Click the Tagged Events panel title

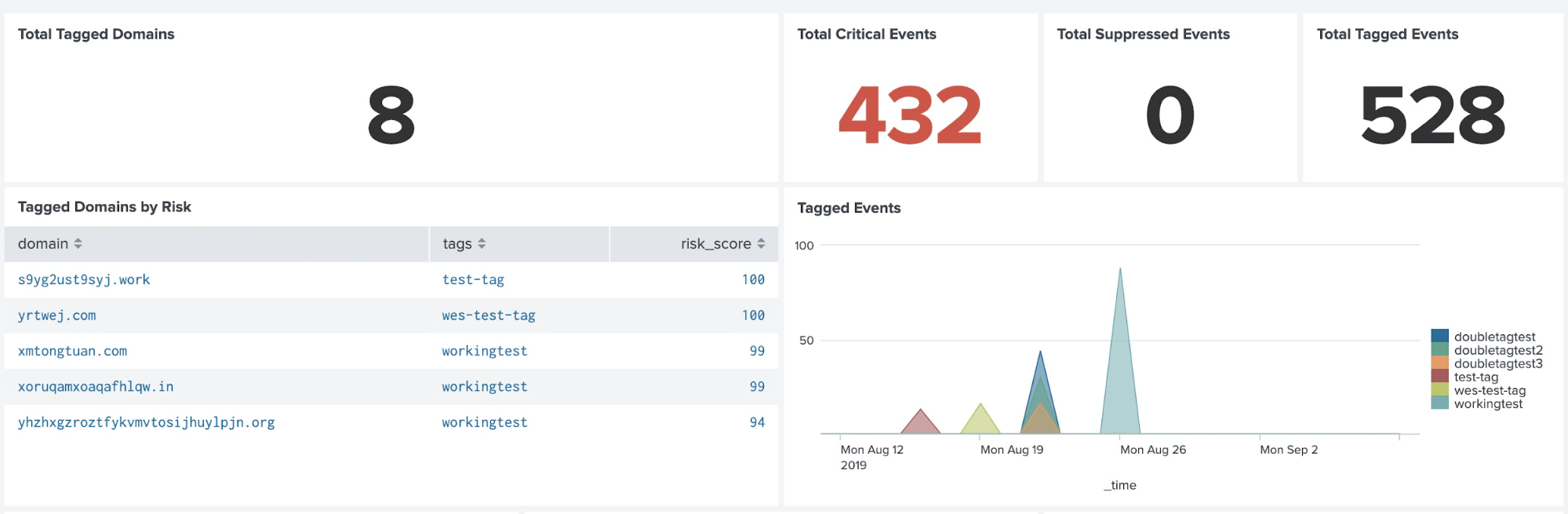point(849,208)
